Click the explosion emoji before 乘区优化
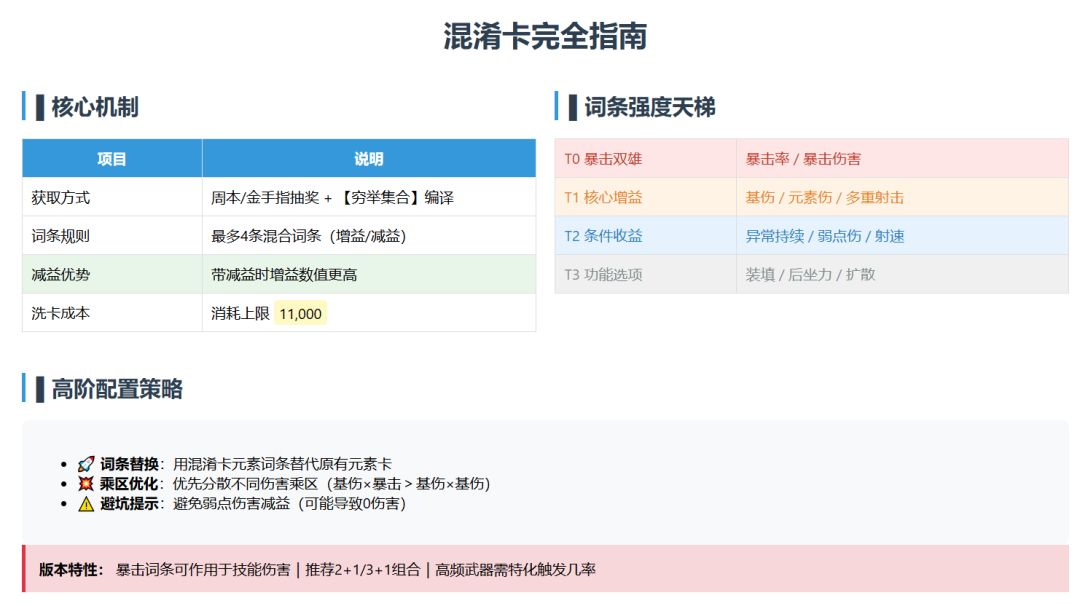 click(85, 484)
